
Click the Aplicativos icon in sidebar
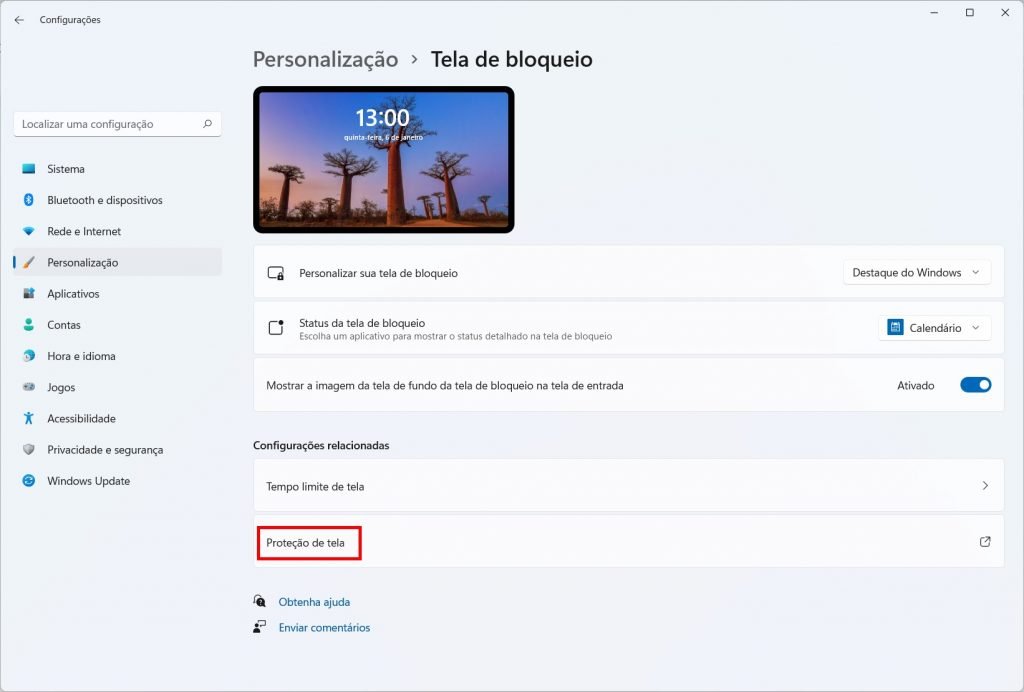point(29,294)
